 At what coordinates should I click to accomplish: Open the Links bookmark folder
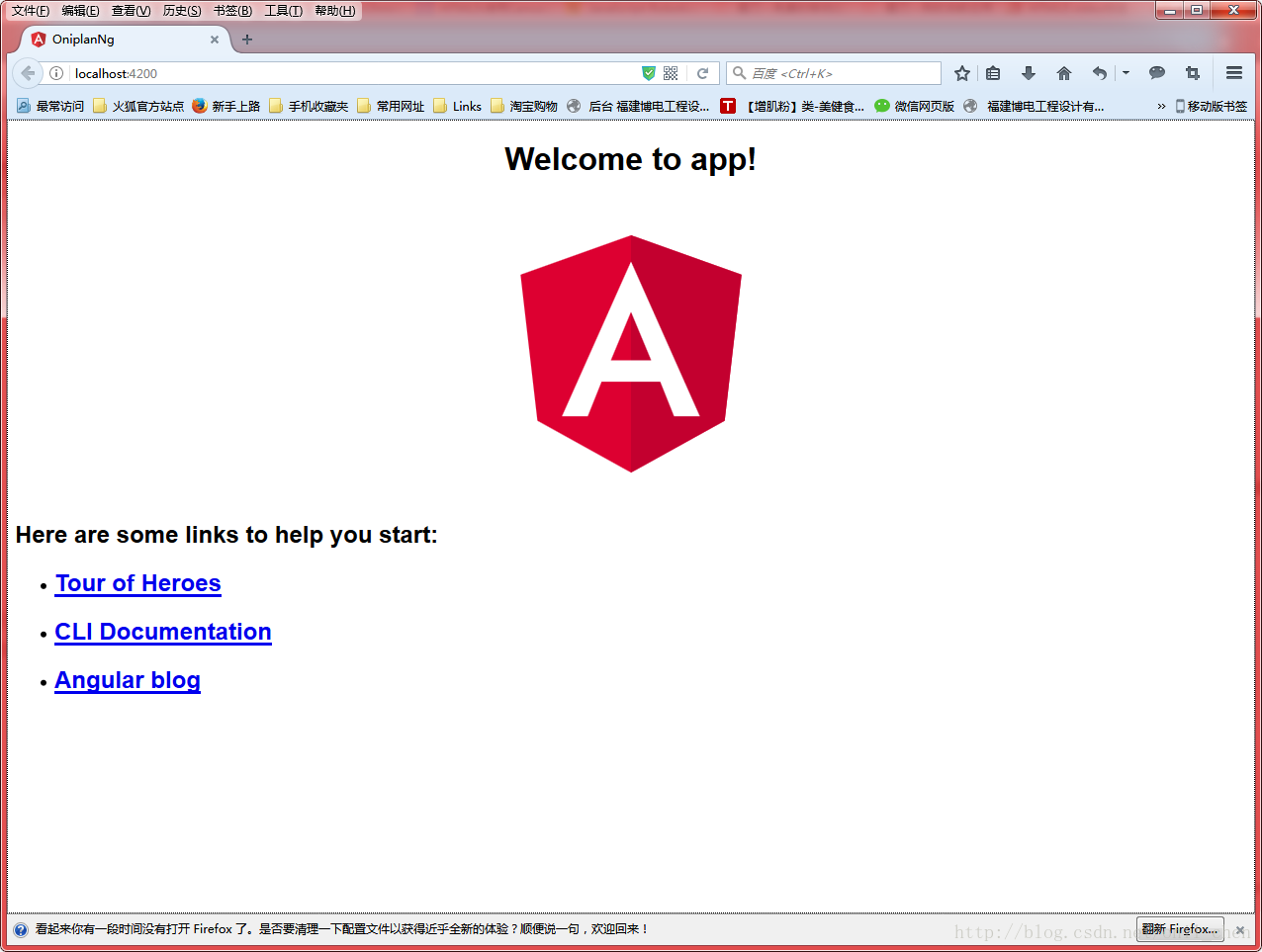click(x=458, y=106)
